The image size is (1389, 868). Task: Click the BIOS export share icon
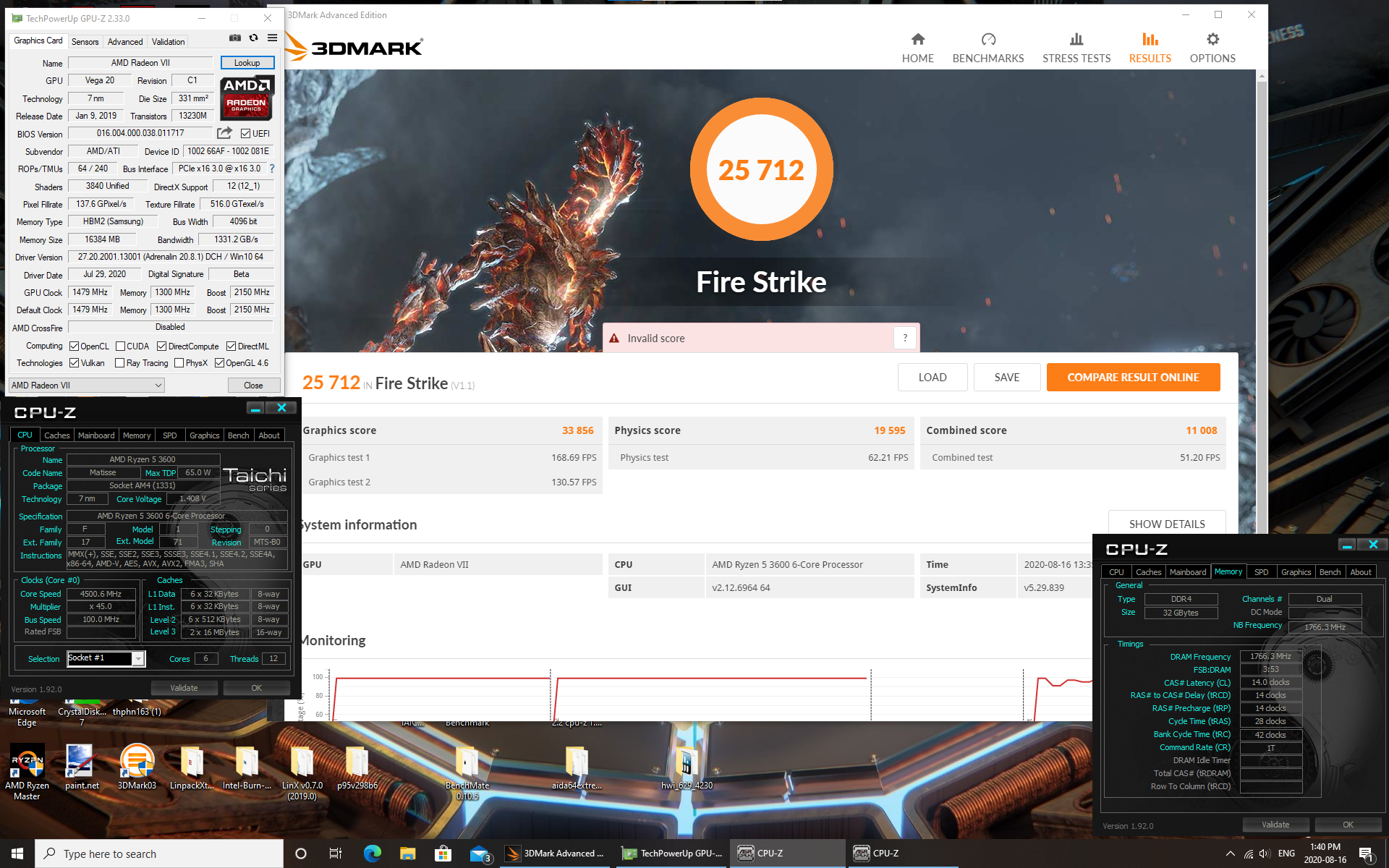click(x=224, y=133)
